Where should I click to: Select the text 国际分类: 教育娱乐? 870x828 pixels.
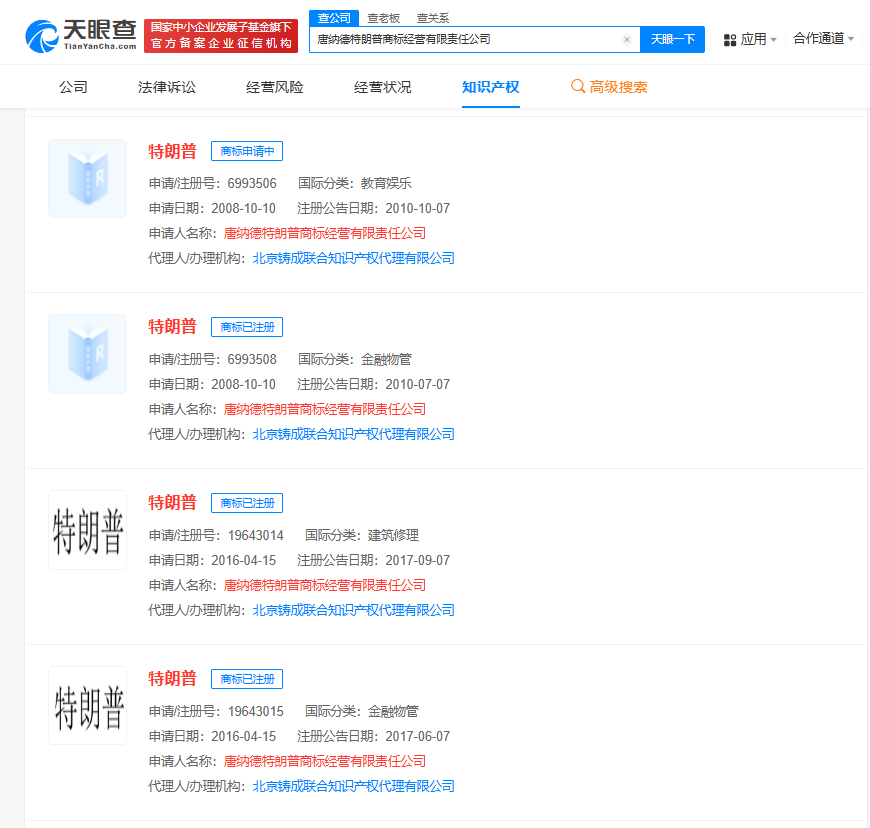355,183
